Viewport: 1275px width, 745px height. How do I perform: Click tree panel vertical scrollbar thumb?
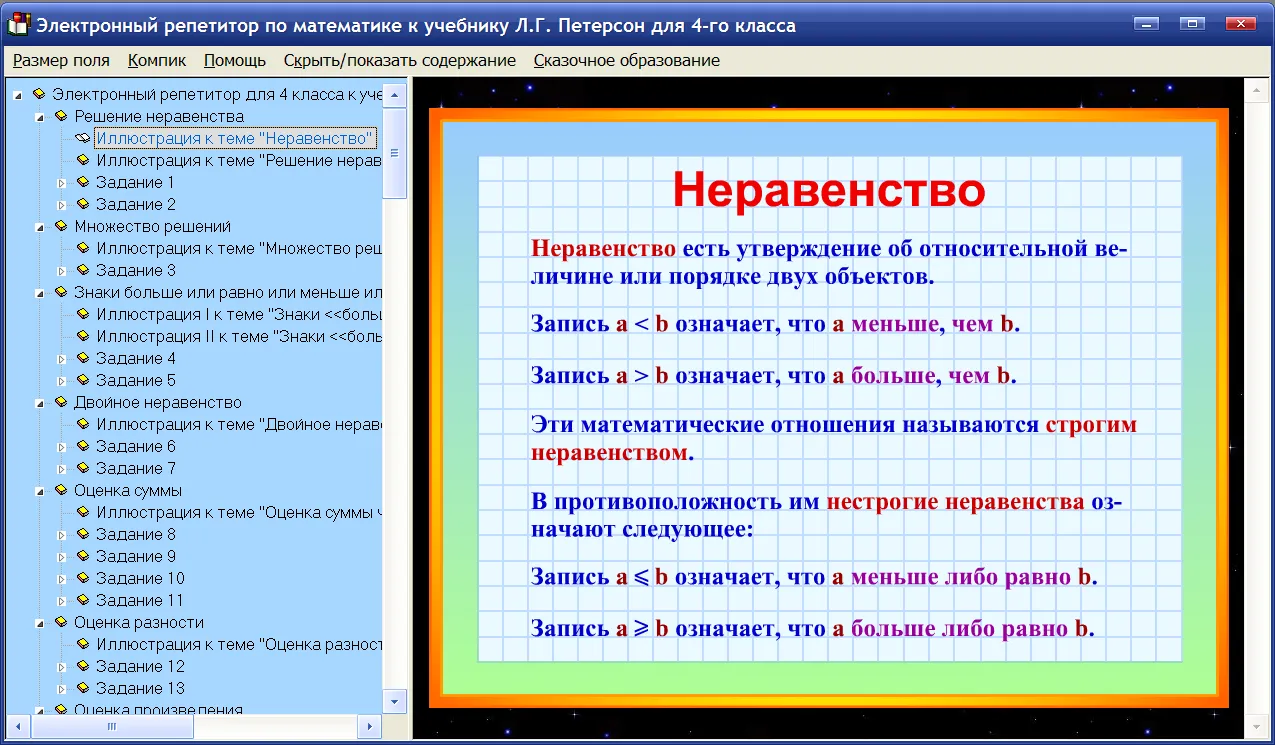click(395, 153)
